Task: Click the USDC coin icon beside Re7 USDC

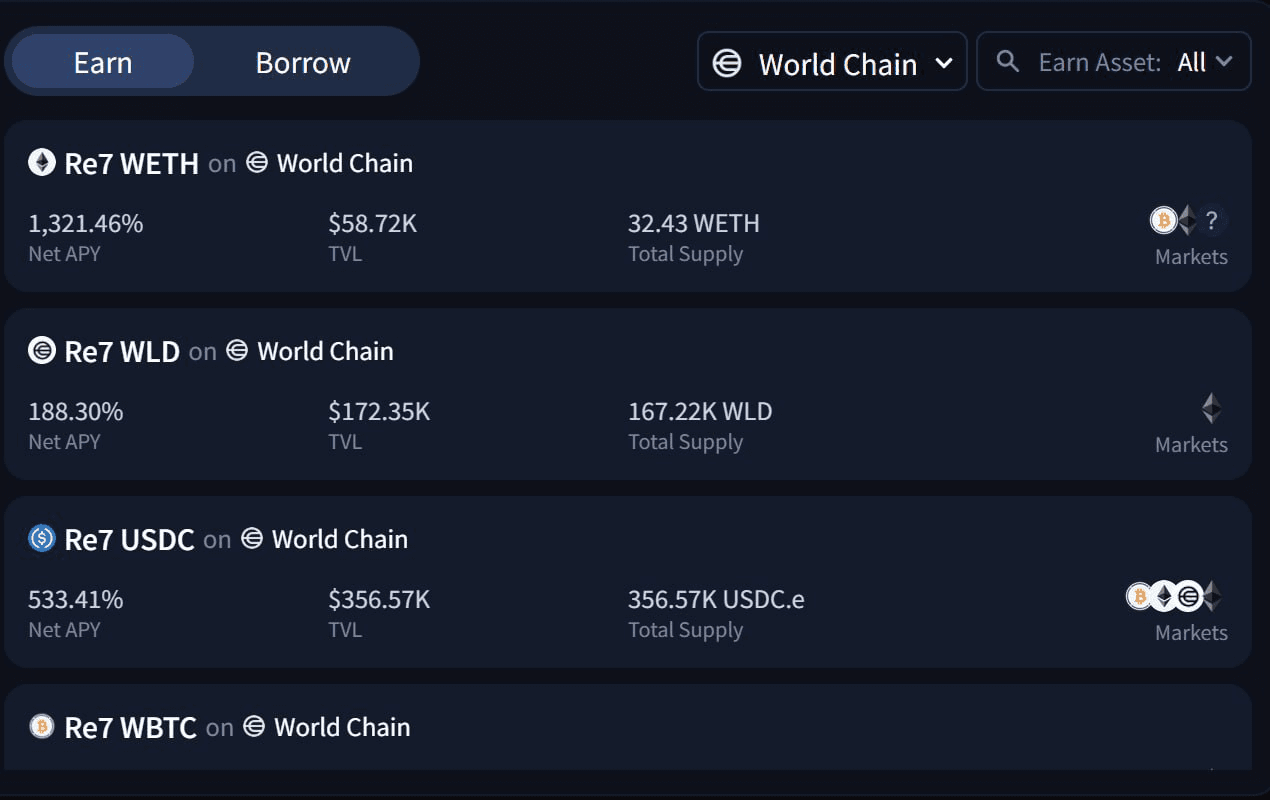Action: tap(42, 538)
